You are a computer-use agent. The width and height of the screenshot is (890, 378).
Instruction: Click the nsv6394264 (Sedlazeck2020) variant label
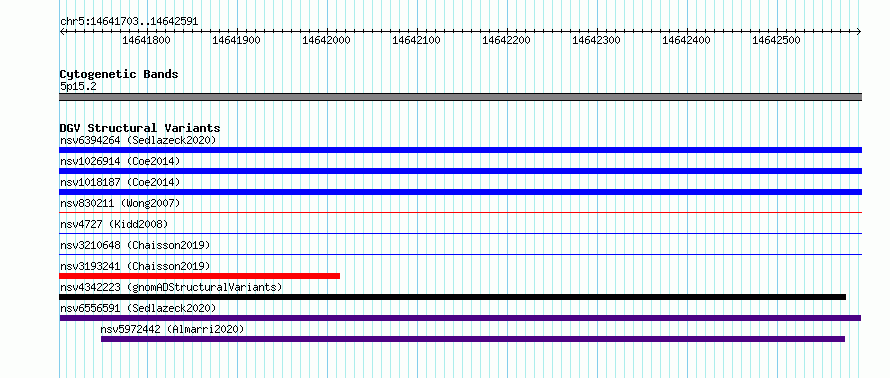[138, 140]
